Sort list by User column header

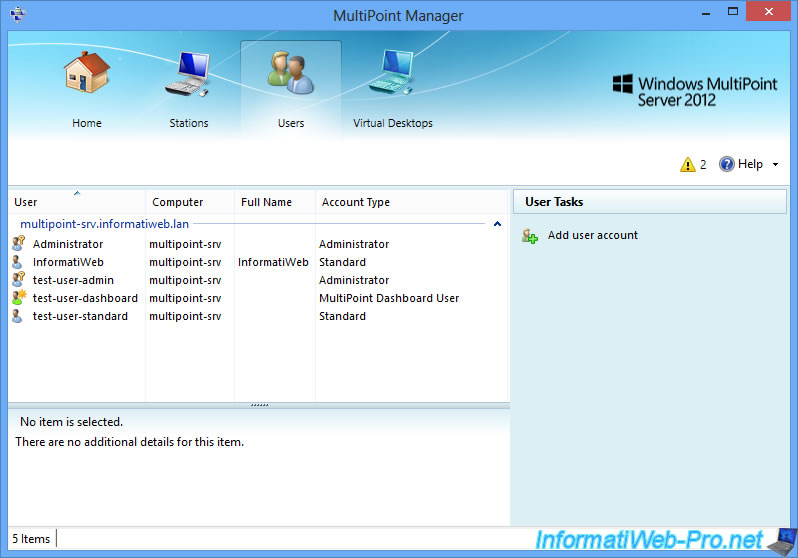pos(26,202)
